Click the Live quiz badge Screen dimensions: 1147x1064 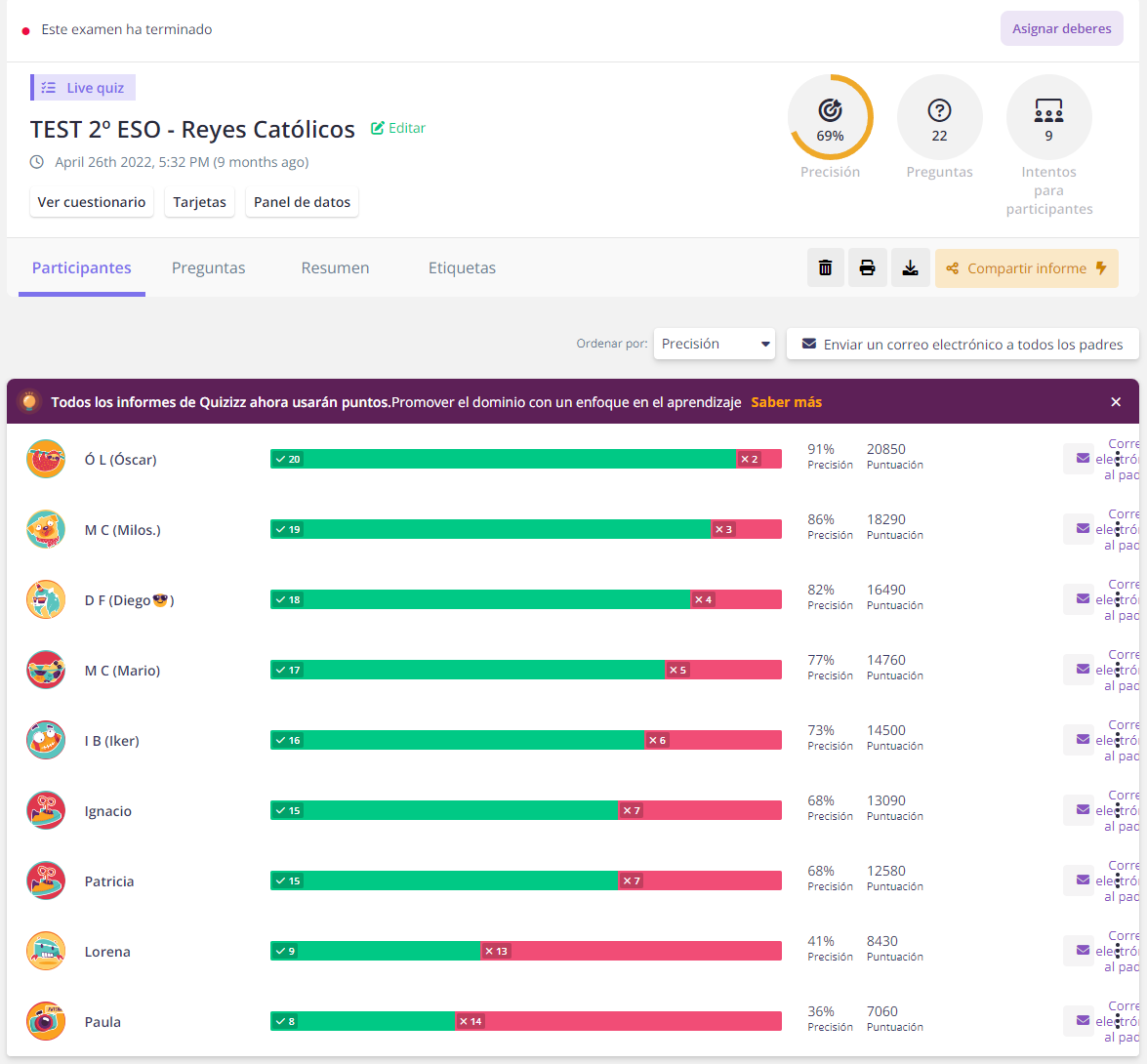pyautogui.click(x=83, y=88)
